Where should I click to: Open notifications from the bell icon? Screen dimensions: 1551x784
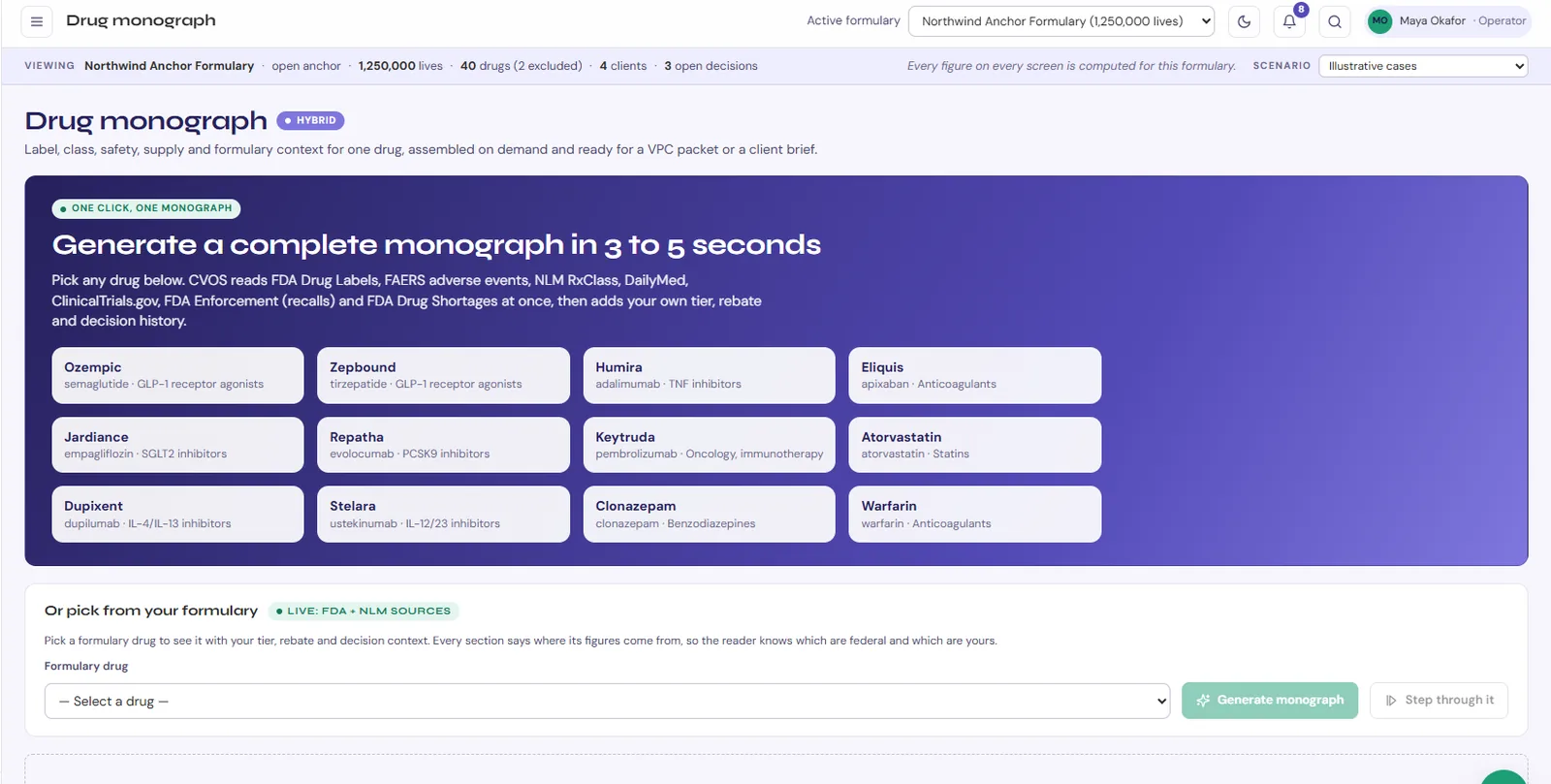pos(1289,21)
